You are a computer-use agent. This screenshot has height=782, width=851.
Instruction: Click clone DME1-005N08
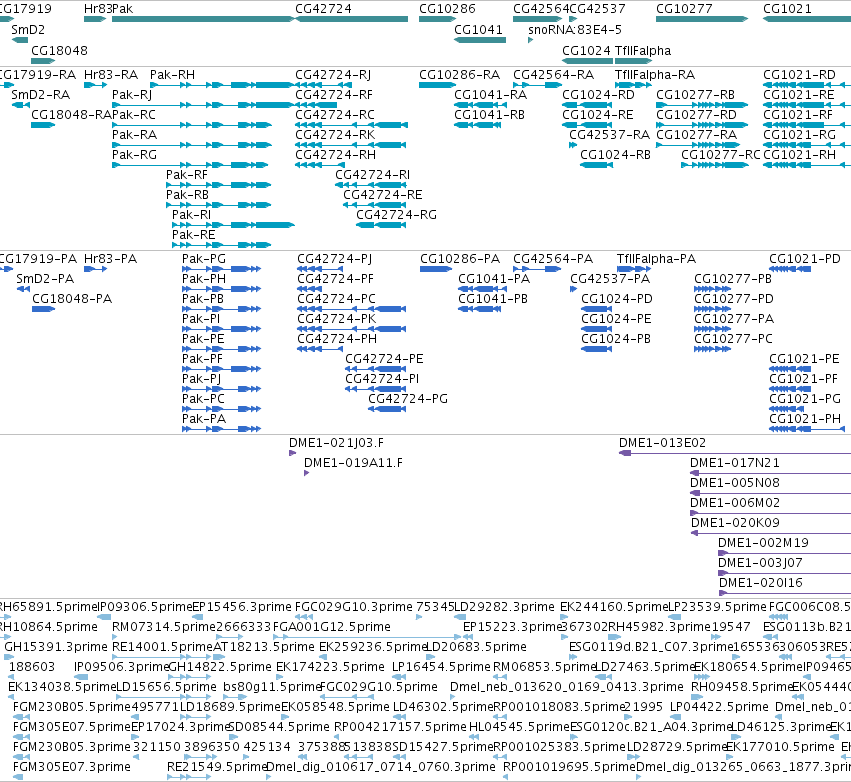point(734,483)
